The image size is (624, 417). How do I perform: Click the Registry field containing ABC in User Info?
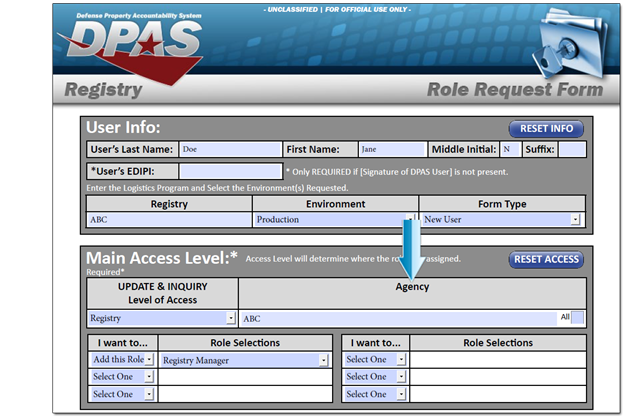[x=169, y=219]
